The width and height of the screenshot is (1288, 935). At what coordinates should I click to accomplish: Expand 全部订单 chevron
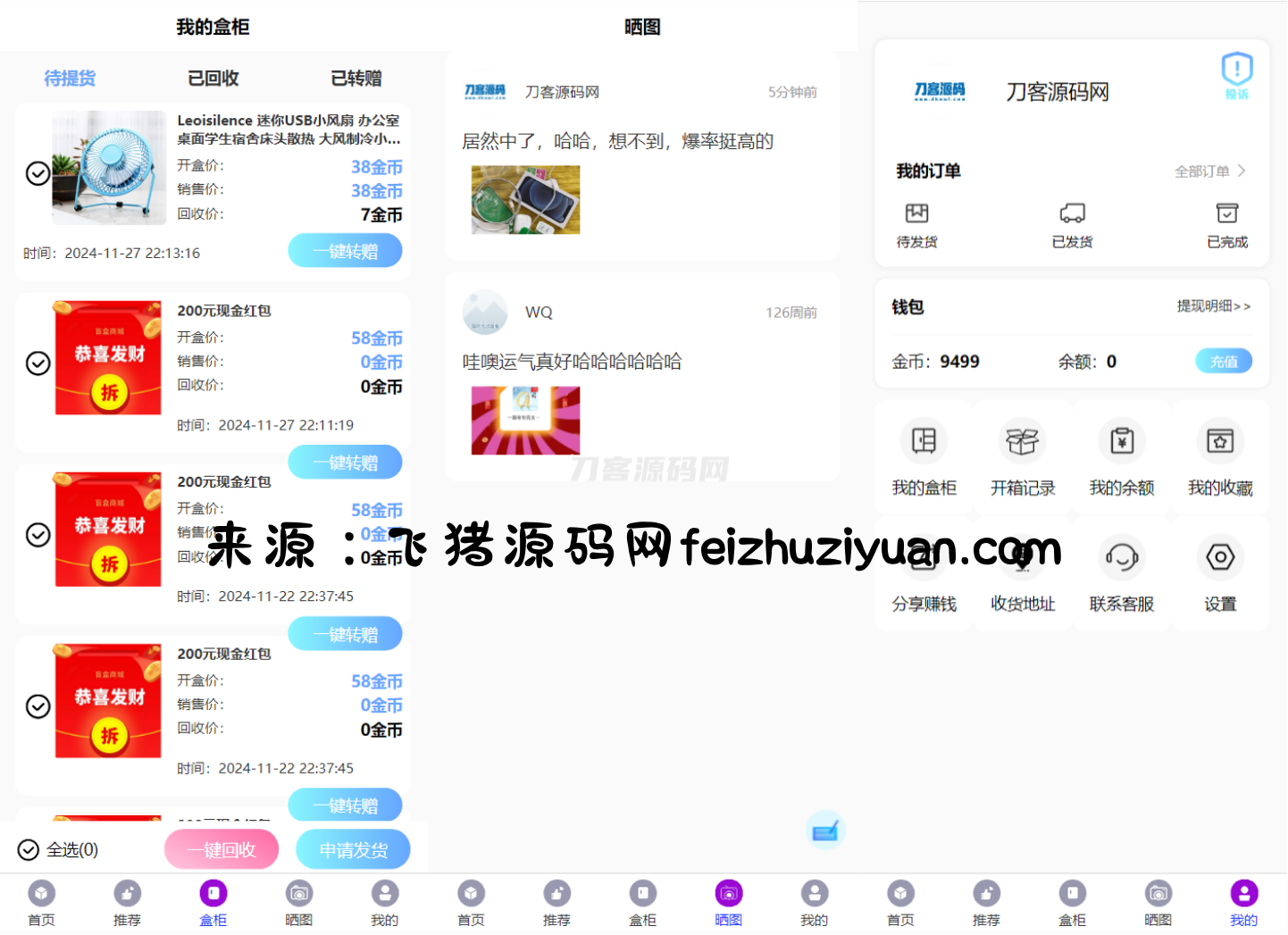pyautogui.click(x=1241, y=171)
